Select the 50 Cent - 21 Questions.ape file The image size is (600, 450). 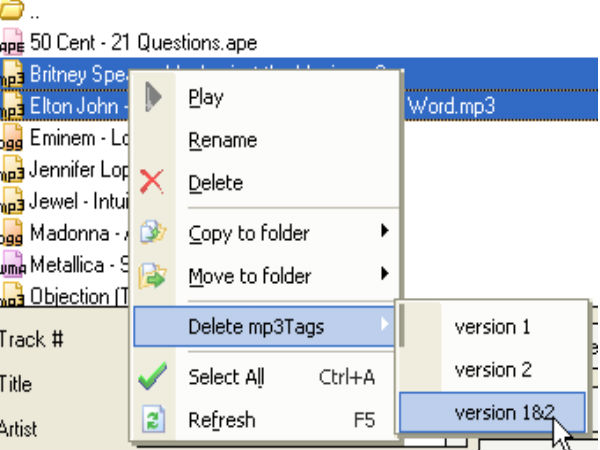pyautogui.click(x=143, y=42)
